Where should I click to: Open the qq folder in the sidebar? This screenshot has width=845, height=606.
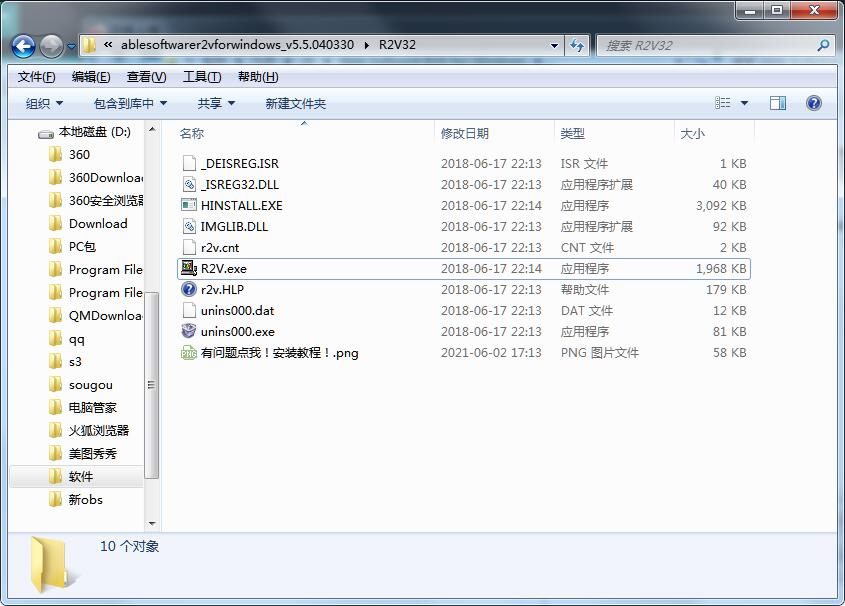tap(67, 339)
